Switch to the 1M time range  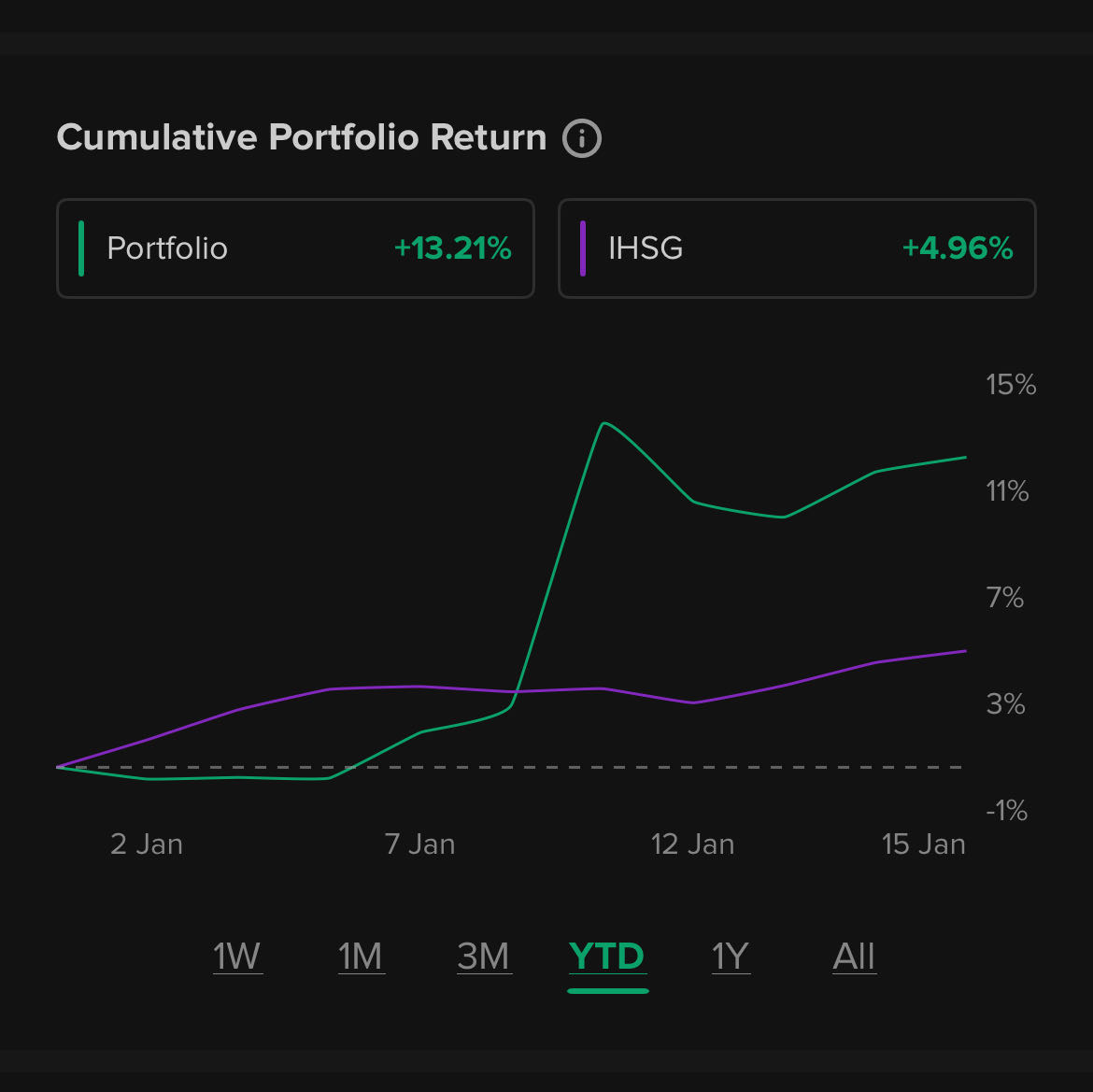[x=361, y=957]
